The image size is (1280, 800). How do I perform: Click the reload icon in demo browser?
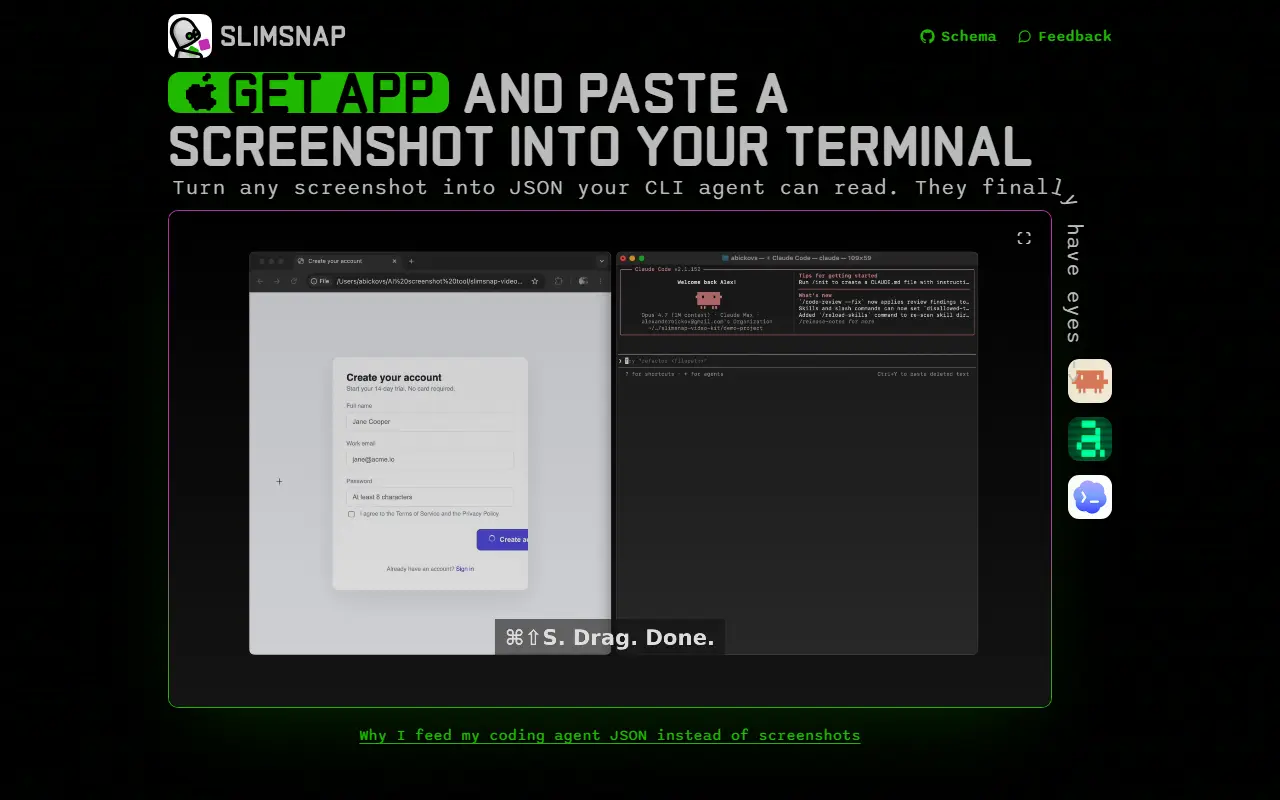[294, 281]
